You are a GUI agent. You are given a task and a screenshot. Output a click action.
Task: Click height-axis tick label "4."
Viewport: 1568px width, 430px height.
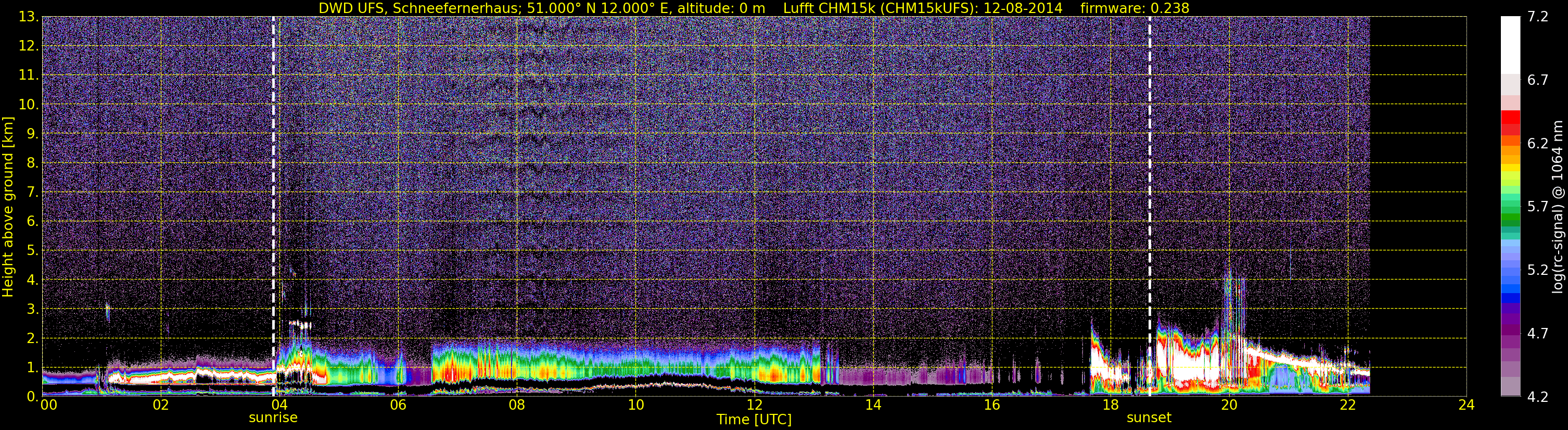click(x=33, y=280)
